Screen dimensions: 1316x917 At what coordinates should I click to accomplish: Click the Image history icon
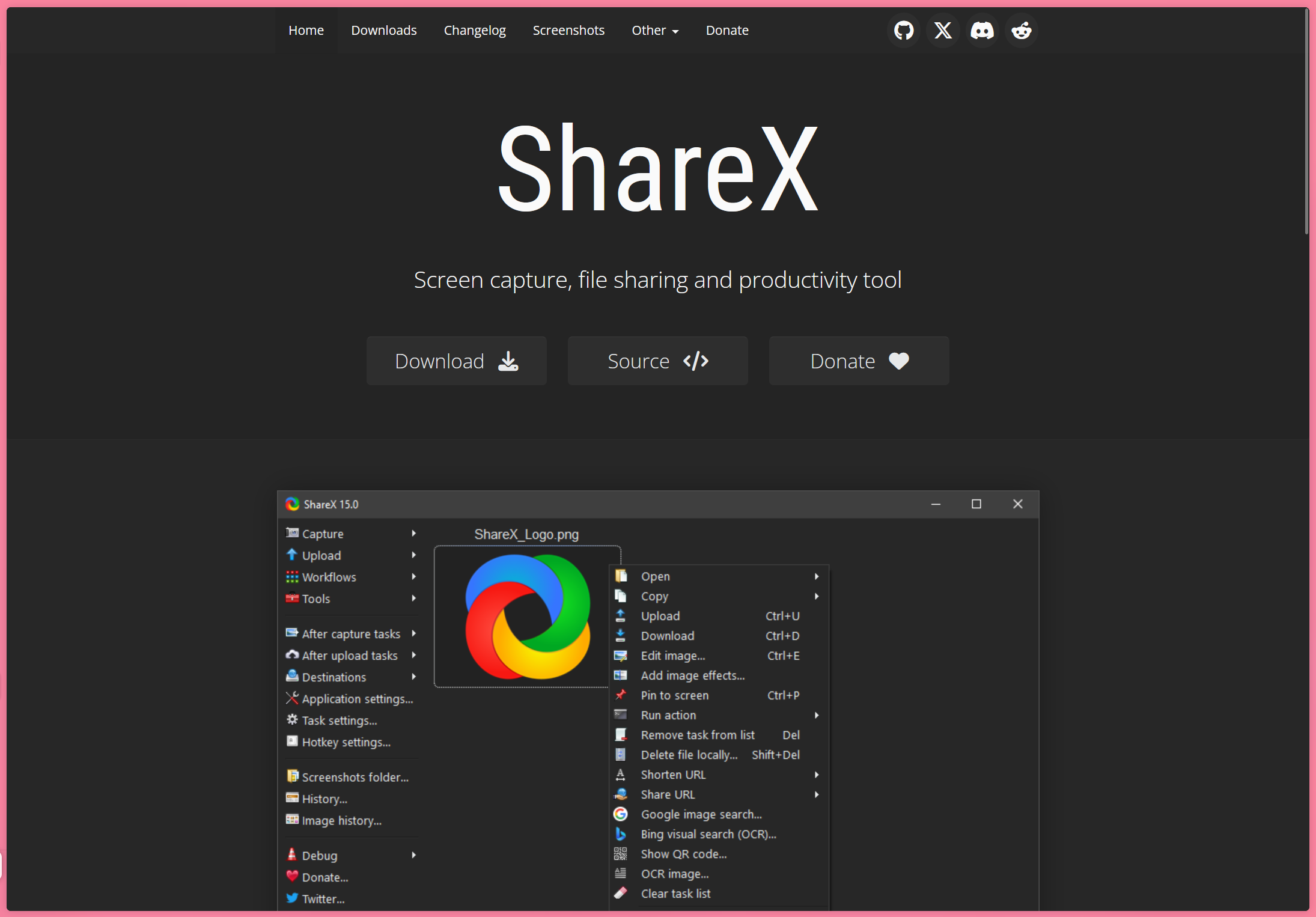tap(292, 820)
